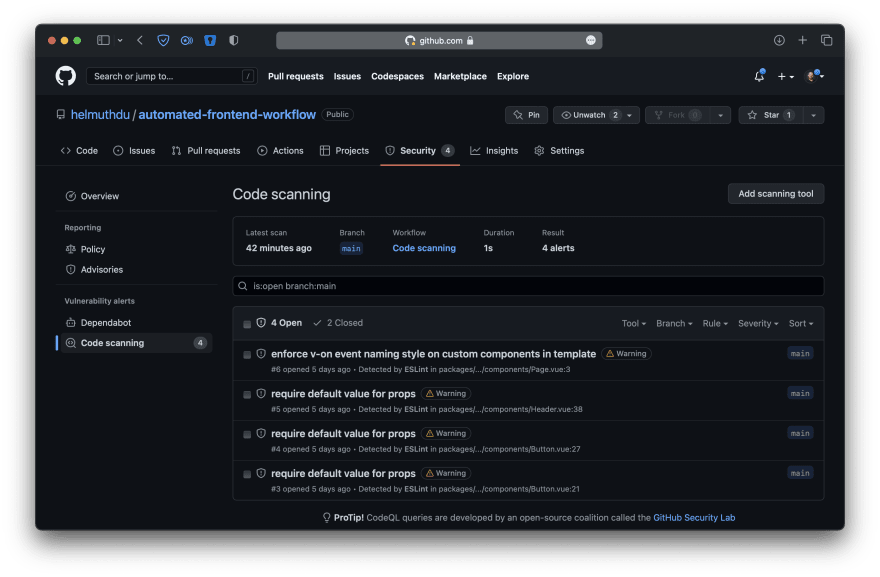Open the Rule filter dropdown
880x577 pixels.
715,323
